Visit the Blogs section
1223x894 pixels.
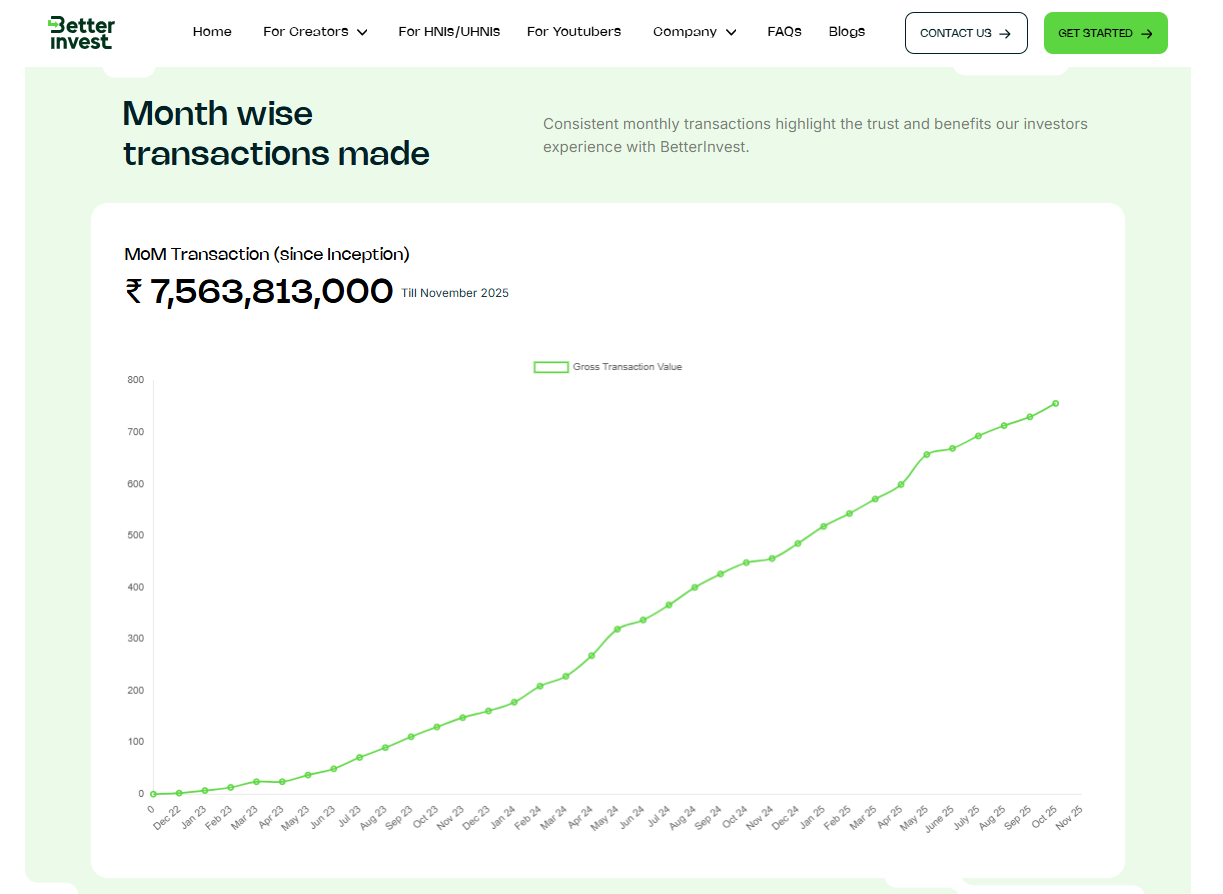click(x=847, y=32)
